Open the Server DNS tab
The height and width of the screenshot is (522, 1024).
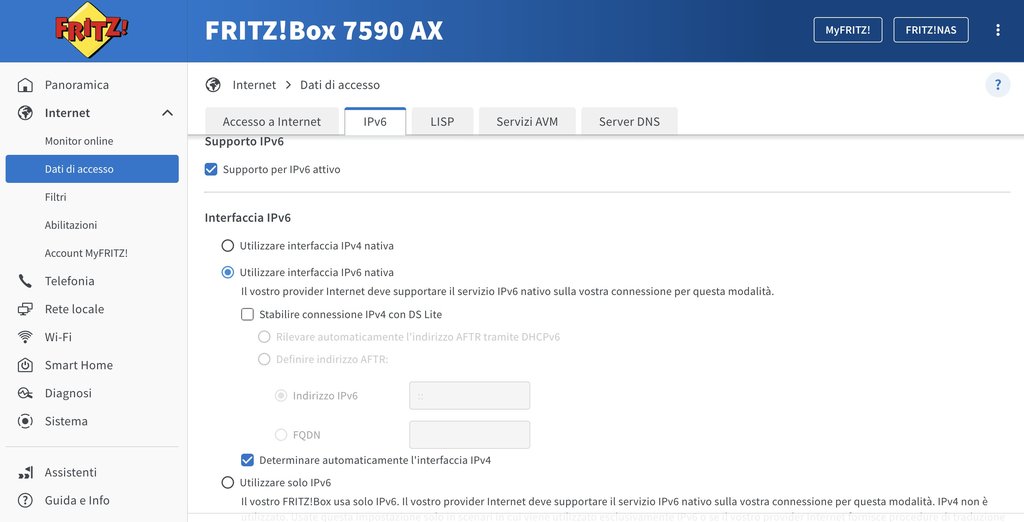[x=629, y=122]
